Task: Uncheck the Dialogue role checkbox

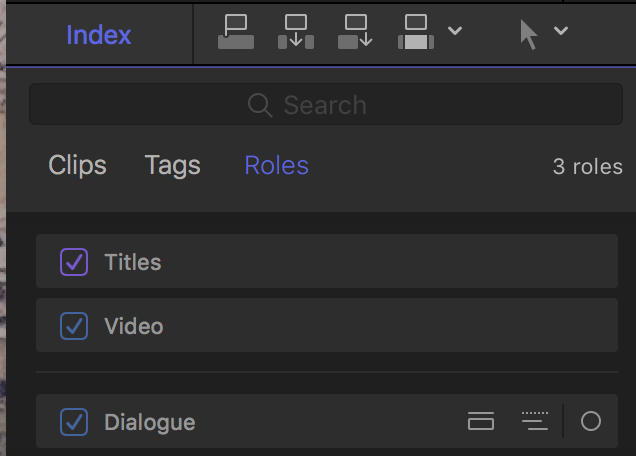Action: (x=74, y=422)
